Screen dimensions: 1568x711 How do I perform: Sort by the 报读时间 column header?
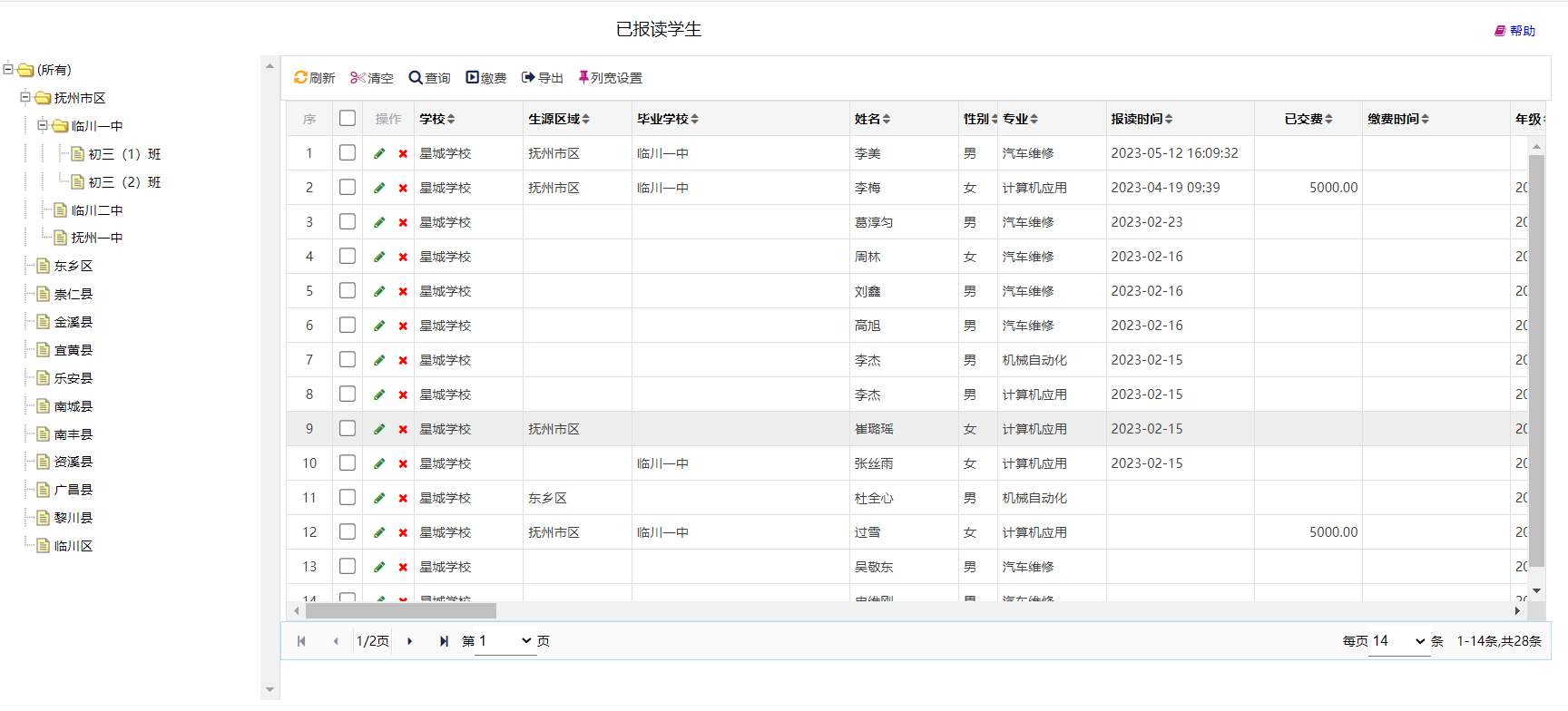coord(1142,119)
